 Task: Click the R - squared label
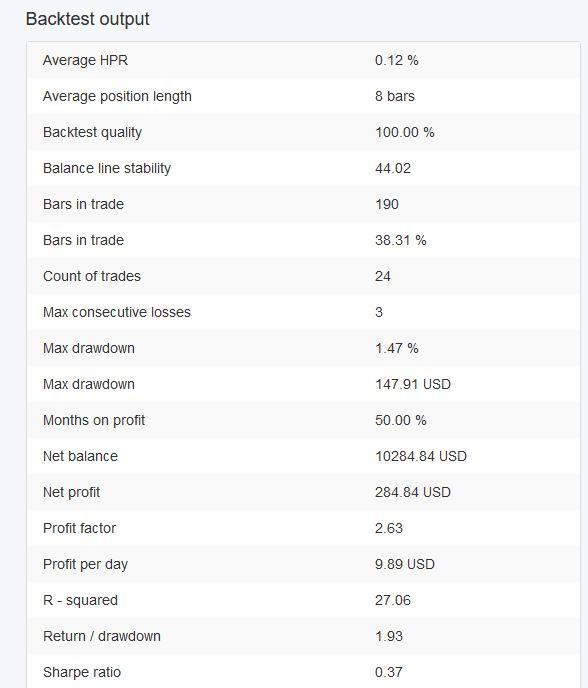click(x=80, y=600)
